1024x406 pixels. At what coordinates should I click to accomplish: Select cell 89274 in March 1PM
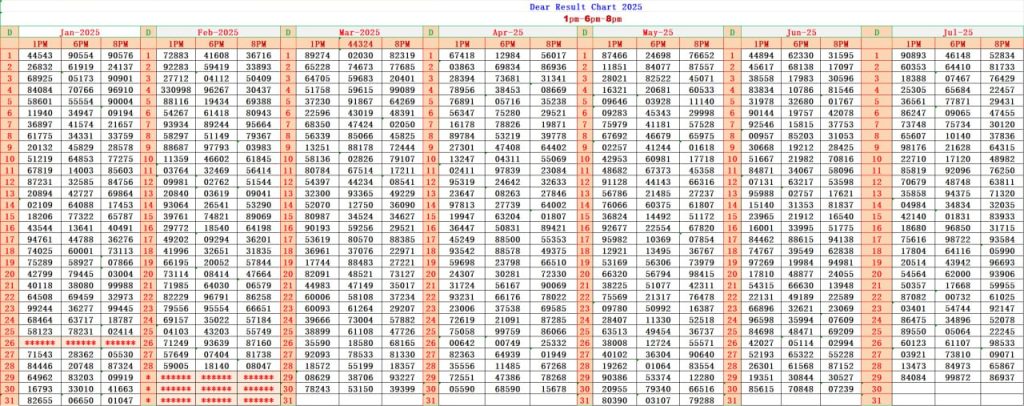point(317,55)
